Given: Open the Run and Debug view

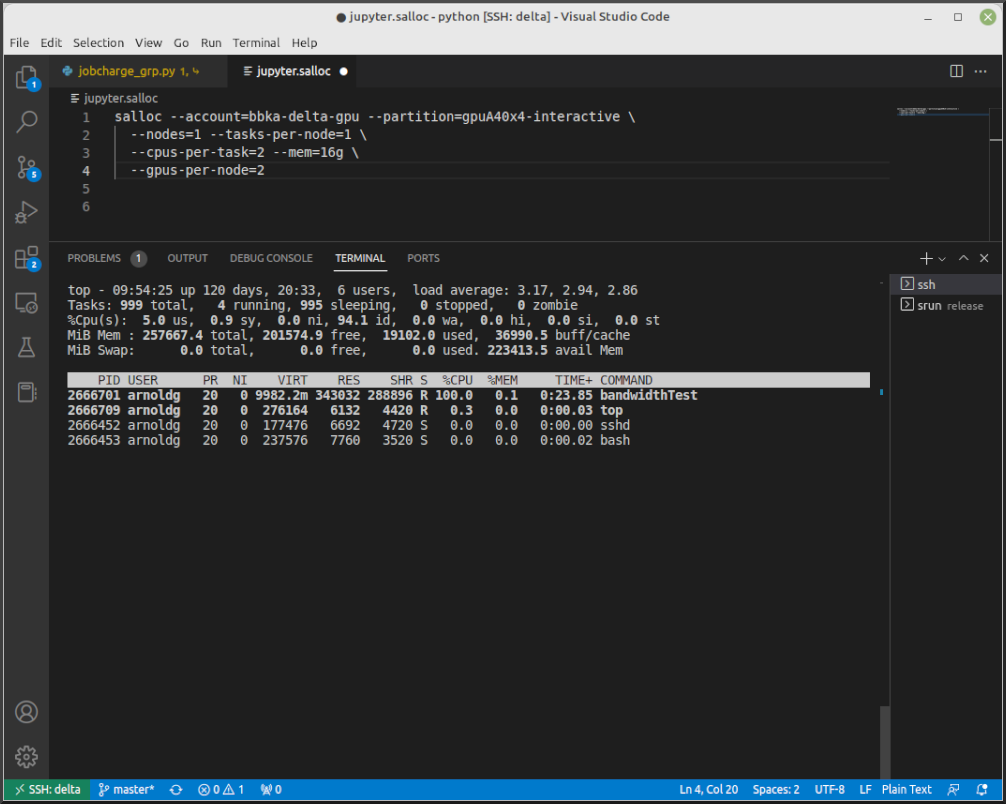Looking at the screenshot, I should click(27, 212).
